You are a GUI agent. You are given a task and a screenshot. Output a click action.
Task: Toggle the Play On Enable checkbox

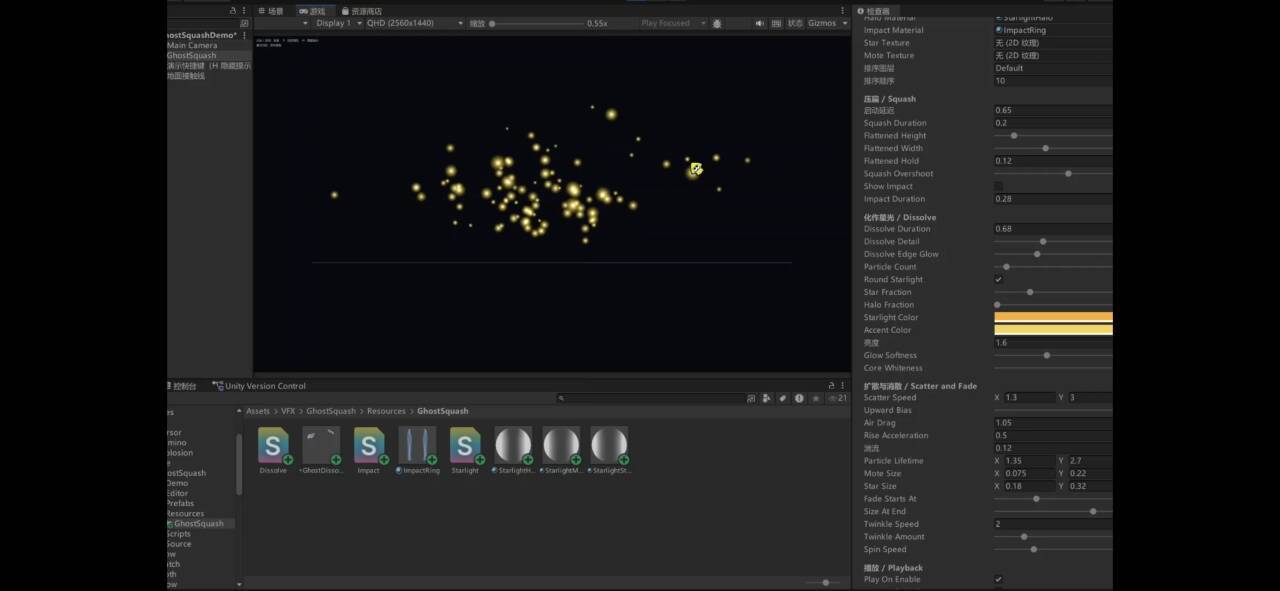pyautogui.click(x=998, y=580)
